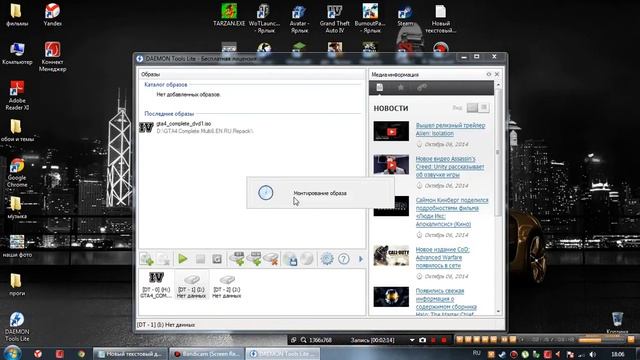Click the Add Image toolbar icon
The width and height of the screenshot is (640, 360).
pyautogui.click(x=147, y=259)
